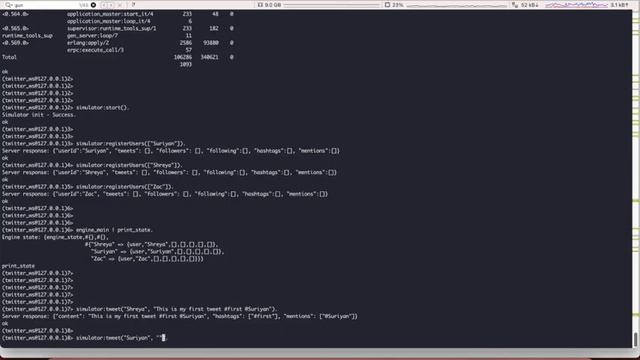Click the CPU status bar icon

(387, 5)
